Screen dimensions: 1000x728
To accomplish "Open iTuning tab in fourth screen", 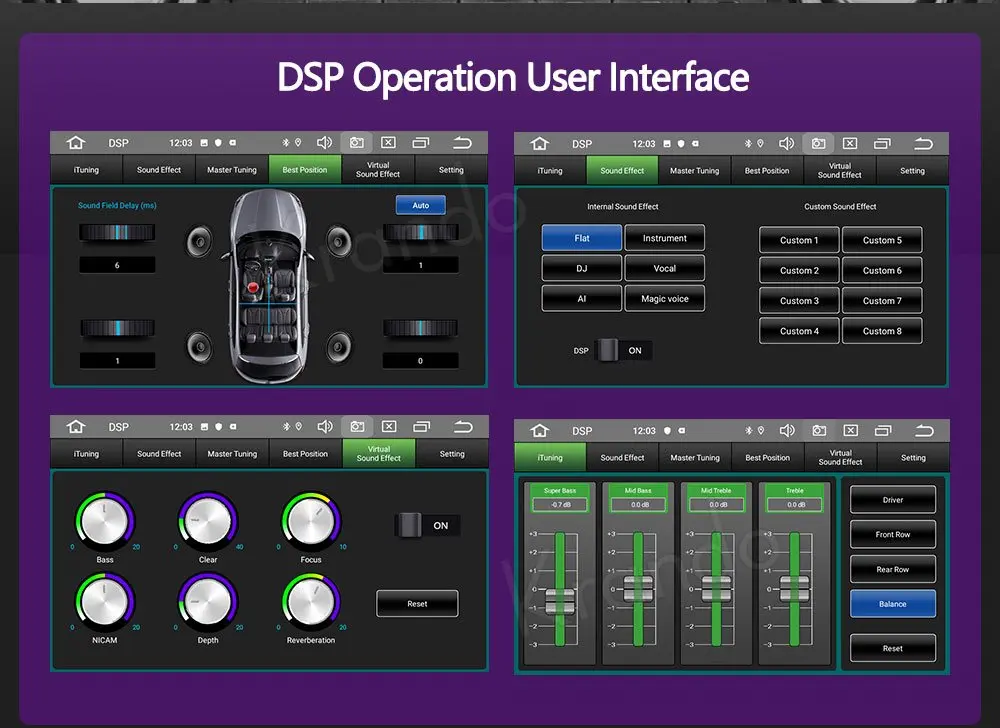I will 550,457.
